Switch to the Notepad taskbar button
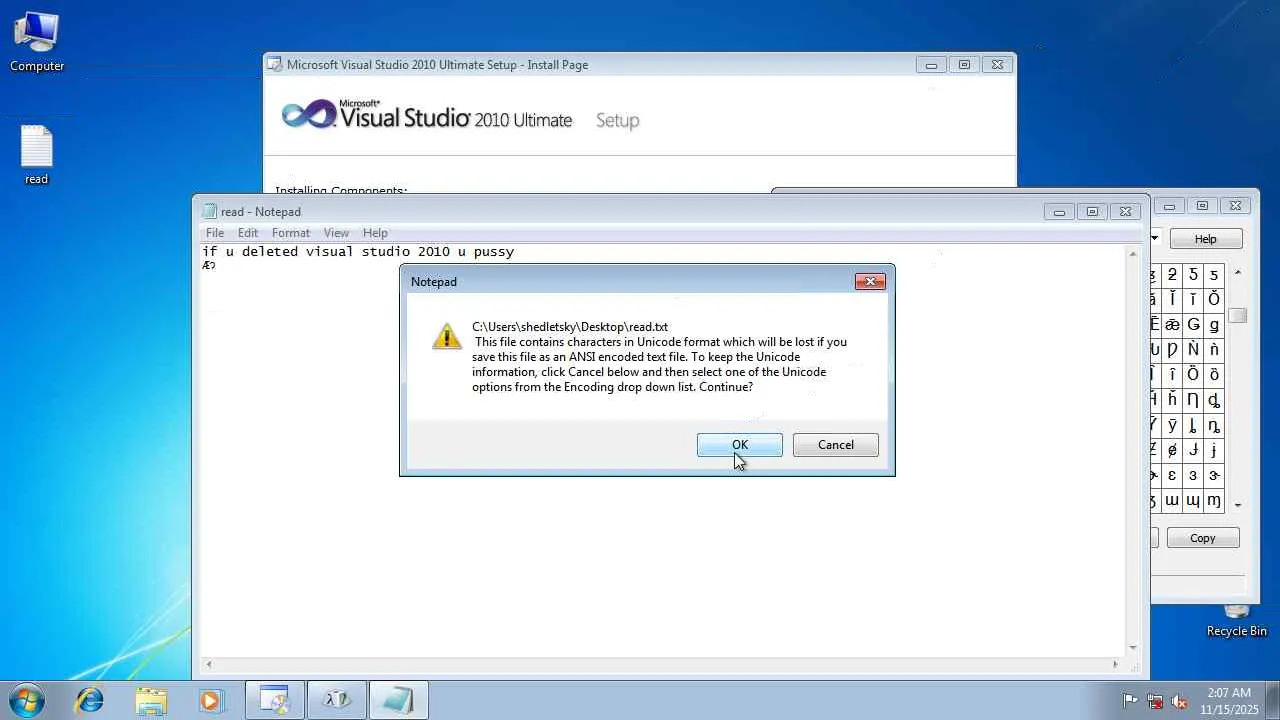This screenshot has width=1280, height=720. 398,700
